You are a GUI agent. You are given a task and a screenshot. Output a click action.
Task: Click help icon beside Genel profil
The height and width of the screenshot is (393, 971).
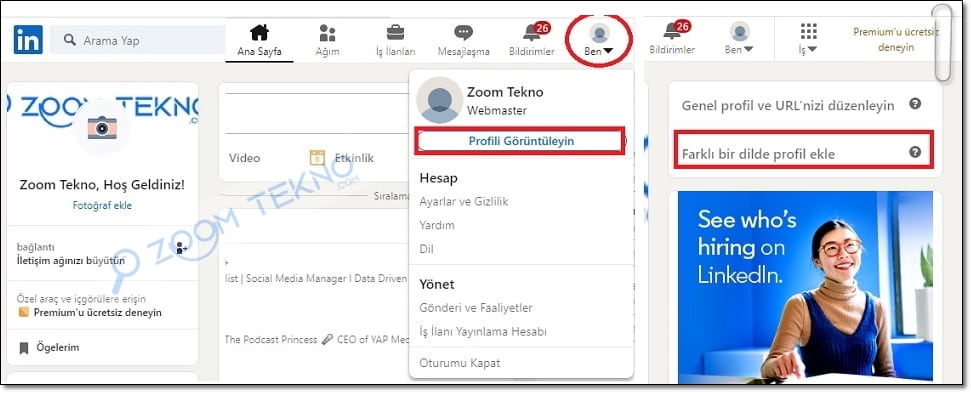[915, 104]
